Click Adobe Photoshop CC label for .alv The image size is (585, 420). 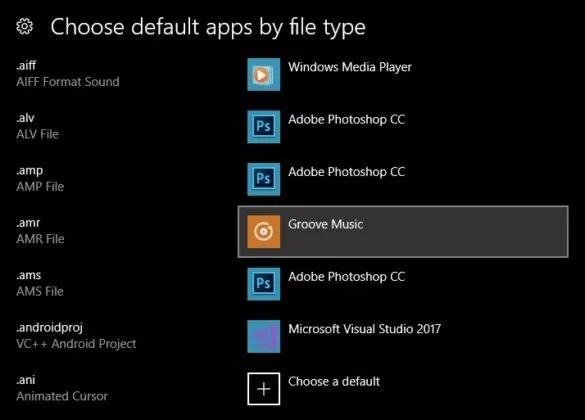347,120
